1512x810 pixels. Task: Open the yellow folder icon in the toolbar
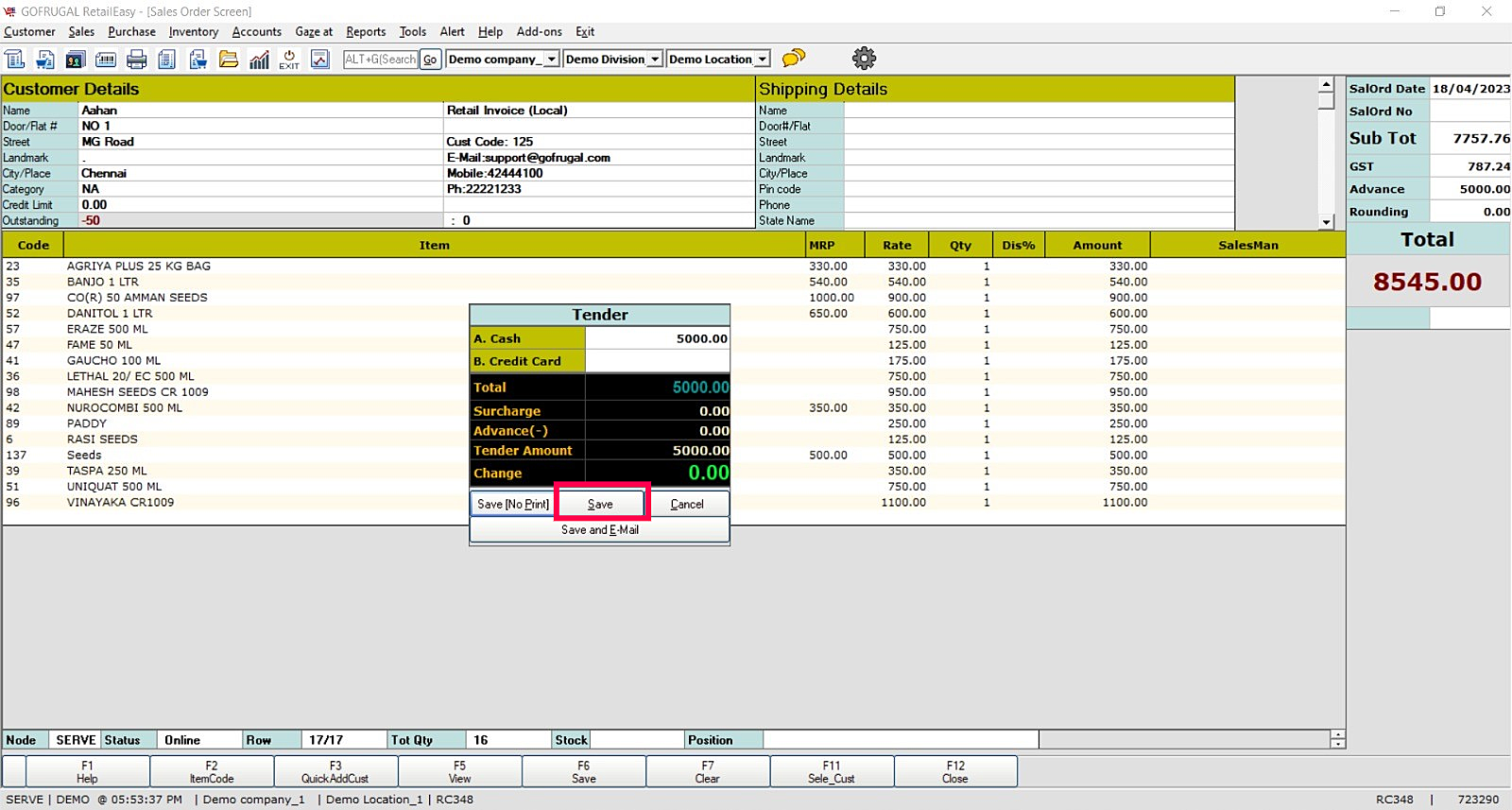tap(229, 60)
